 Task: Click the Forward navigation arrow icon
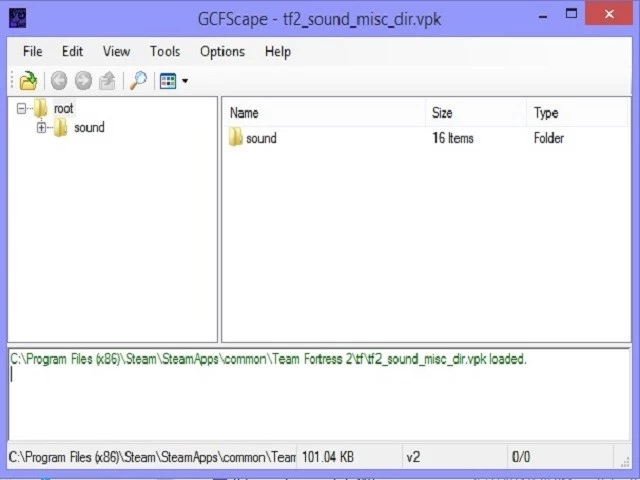pyautogui.click(x=83, y=80)
